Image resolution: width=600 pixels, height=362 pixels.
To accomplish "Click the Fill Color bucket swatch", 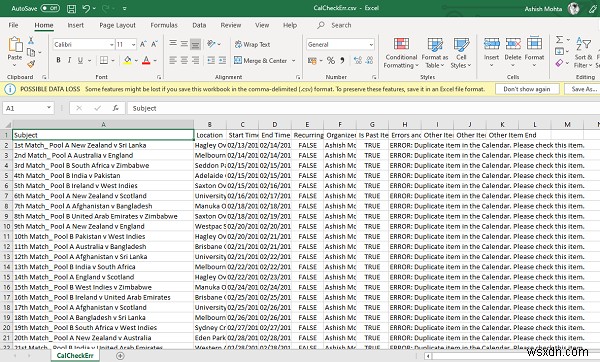I will click(x=128, y=60).
